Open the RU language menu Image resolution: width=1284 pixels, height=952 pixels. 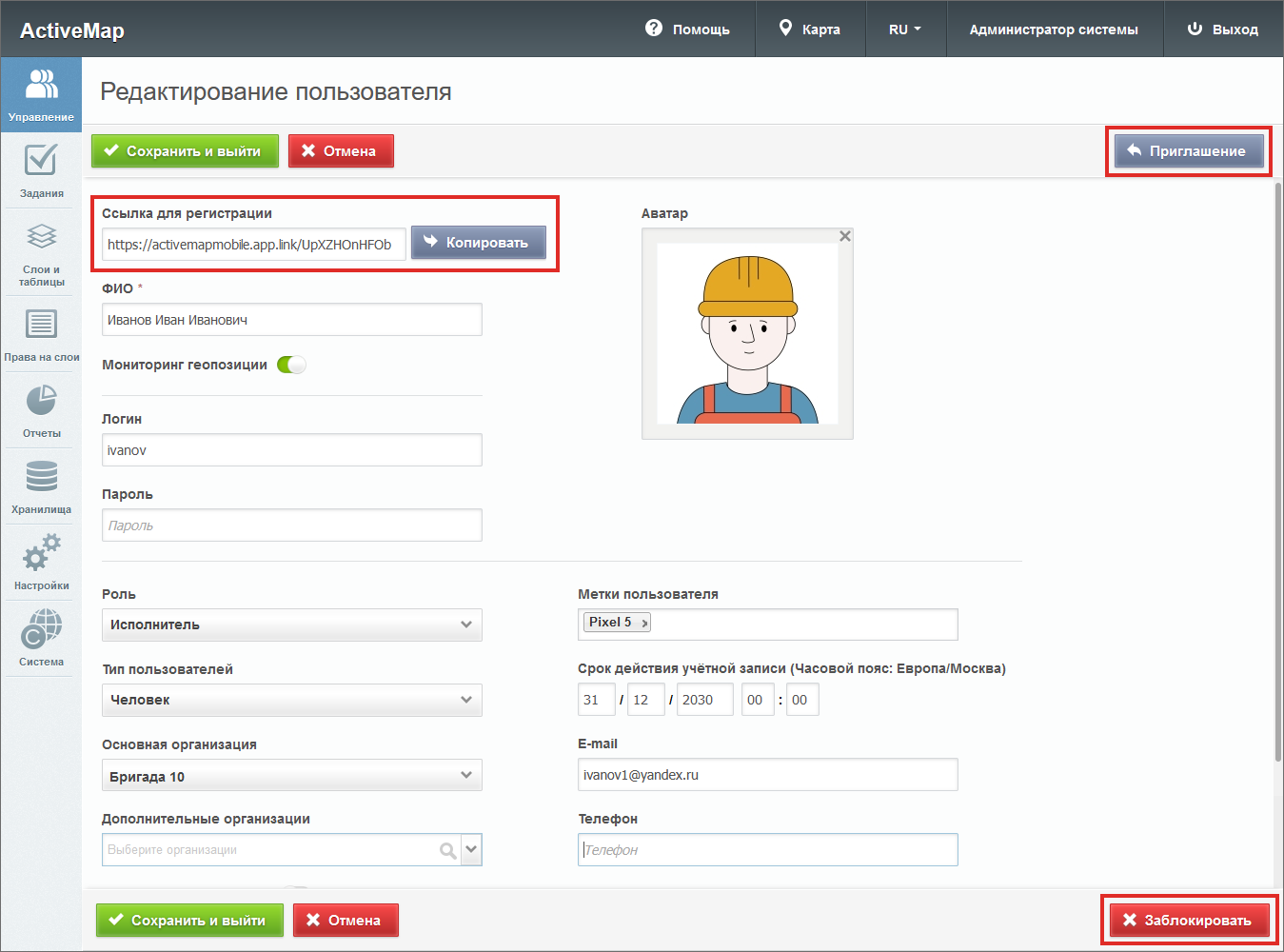point(904,30)
